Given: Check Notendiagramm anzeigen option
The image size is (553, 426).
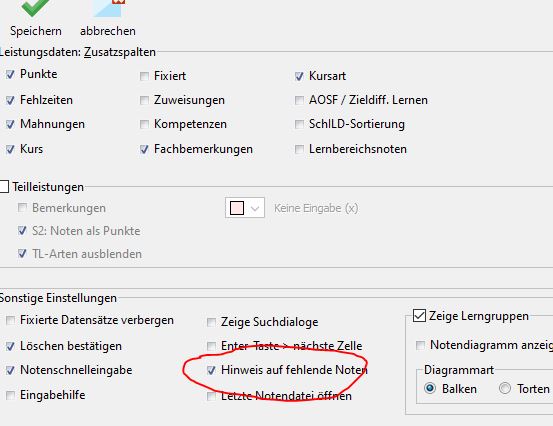Looking at the screenshot, I should point(420,345).
